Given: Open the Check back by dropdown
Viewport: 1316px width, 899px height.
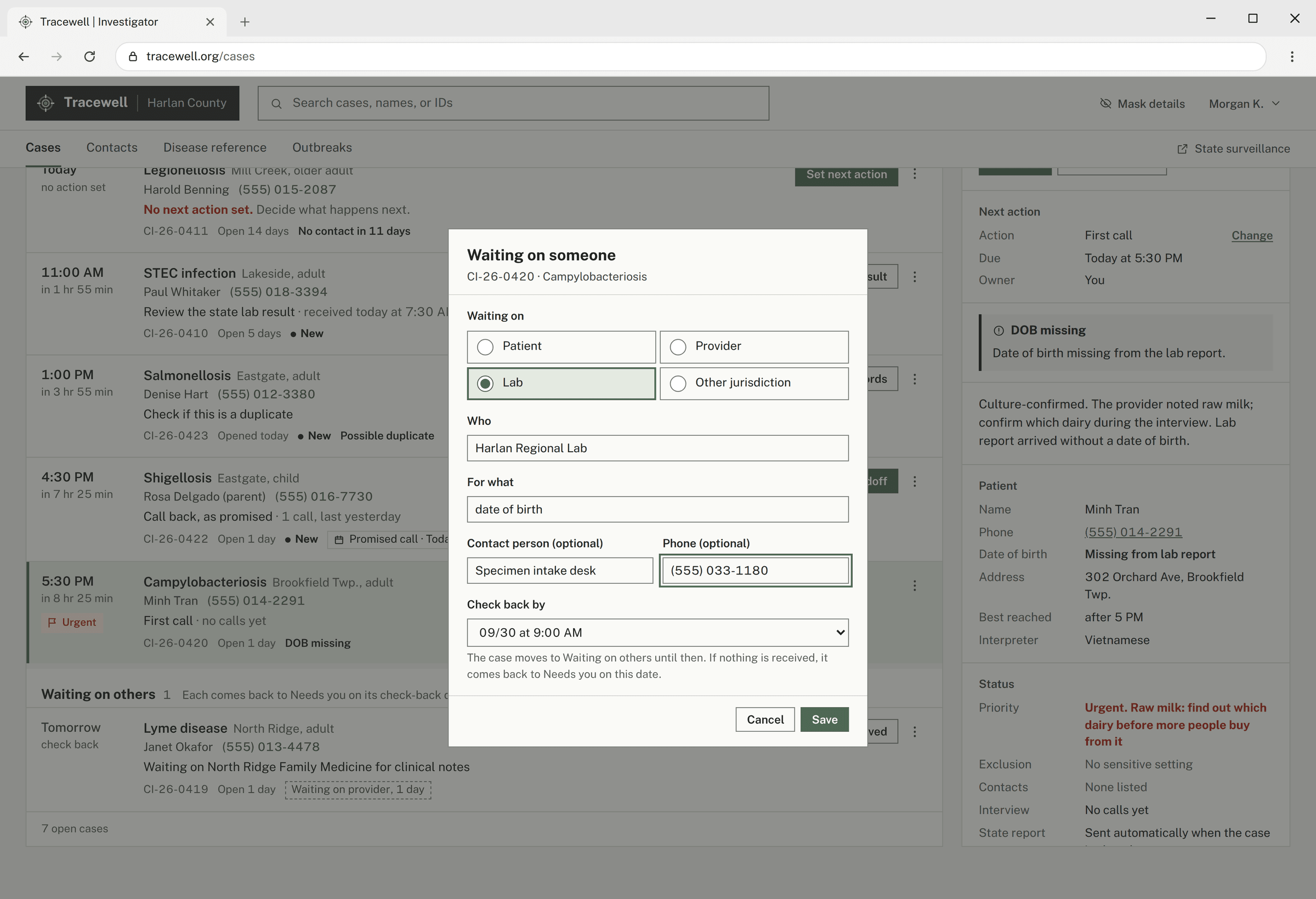Looking at the screenshot, I should (x=657, y=633).
